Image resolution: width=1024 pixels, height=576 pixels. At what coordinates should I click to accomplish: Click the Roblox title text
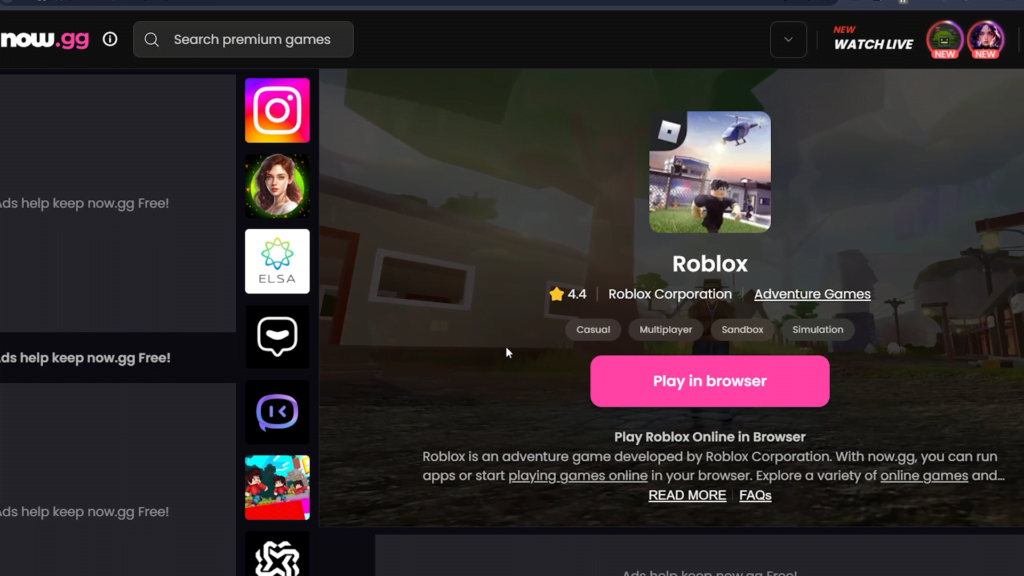pos(710,264)
